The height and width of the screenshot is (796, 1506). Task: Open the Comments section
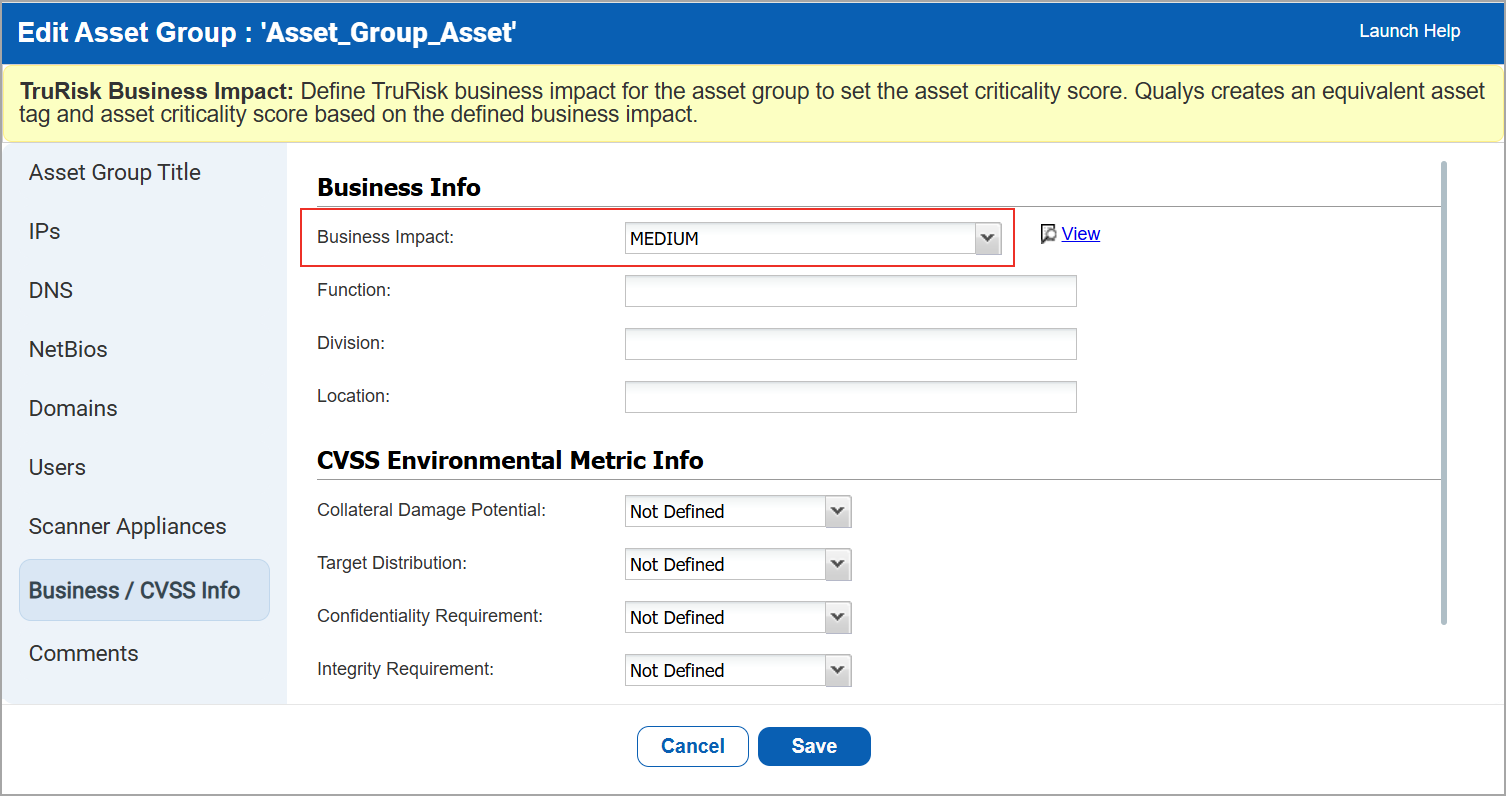pyautogui.click(x=84, y=653)
